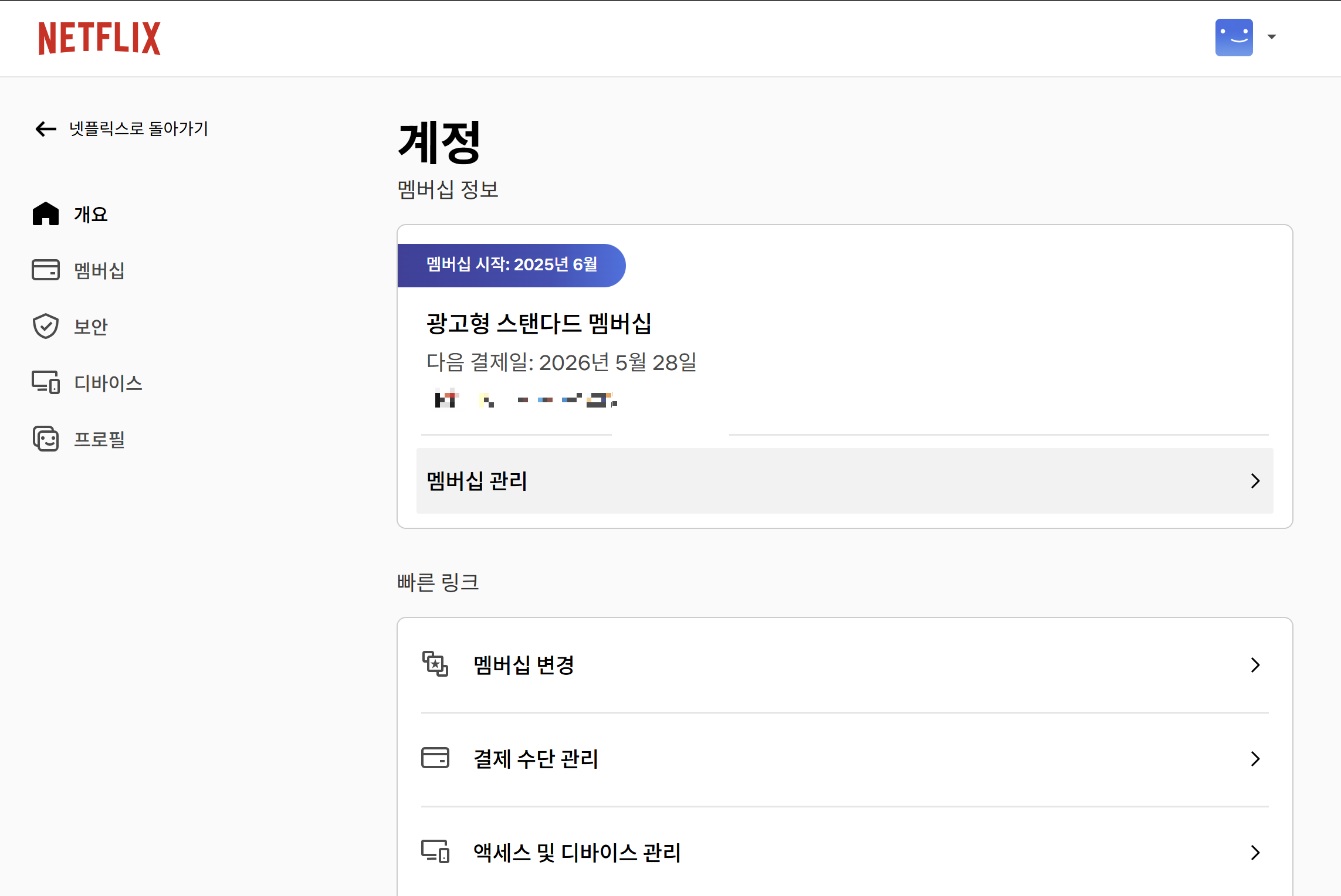Click the 다음 결제일: 2026년 5월 28일 text
This screenshot has height=896, width=1341.
pos(561,362)
